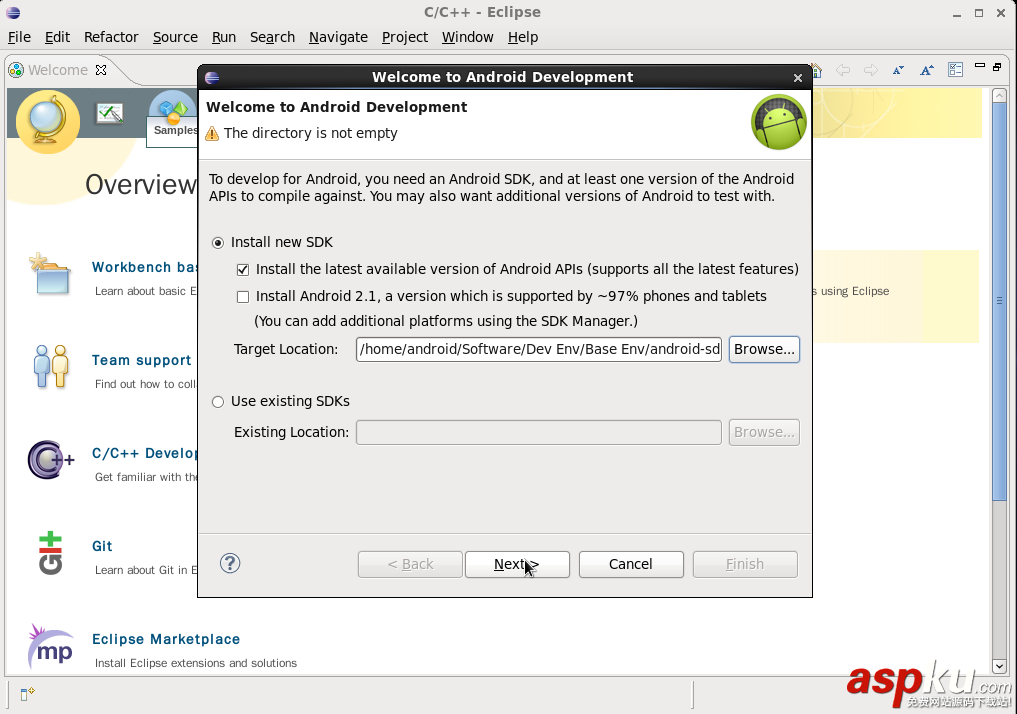
Task: Click the Welcome page vertical scrollbar thumb
Action: coord(999,302)
